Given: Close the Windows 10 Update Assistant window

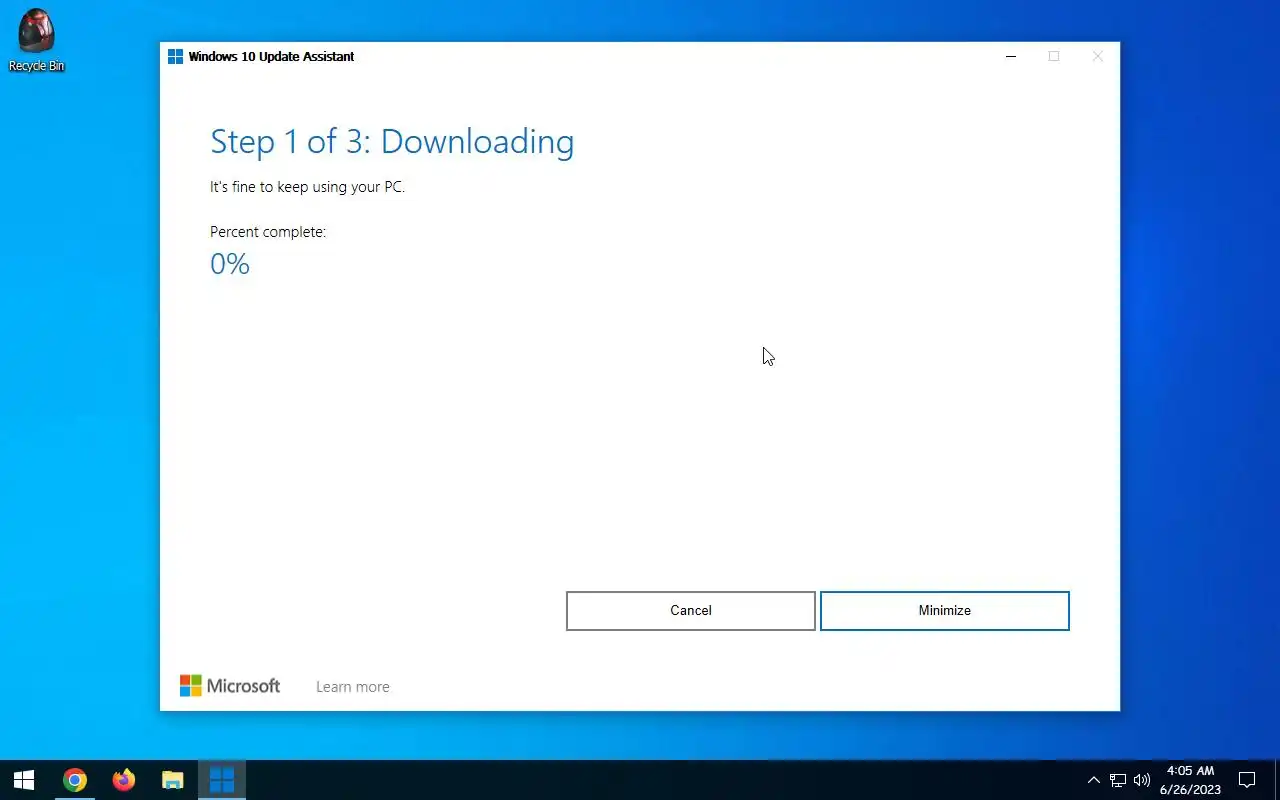Looking at the screenshot, I should coord(1098,57).
